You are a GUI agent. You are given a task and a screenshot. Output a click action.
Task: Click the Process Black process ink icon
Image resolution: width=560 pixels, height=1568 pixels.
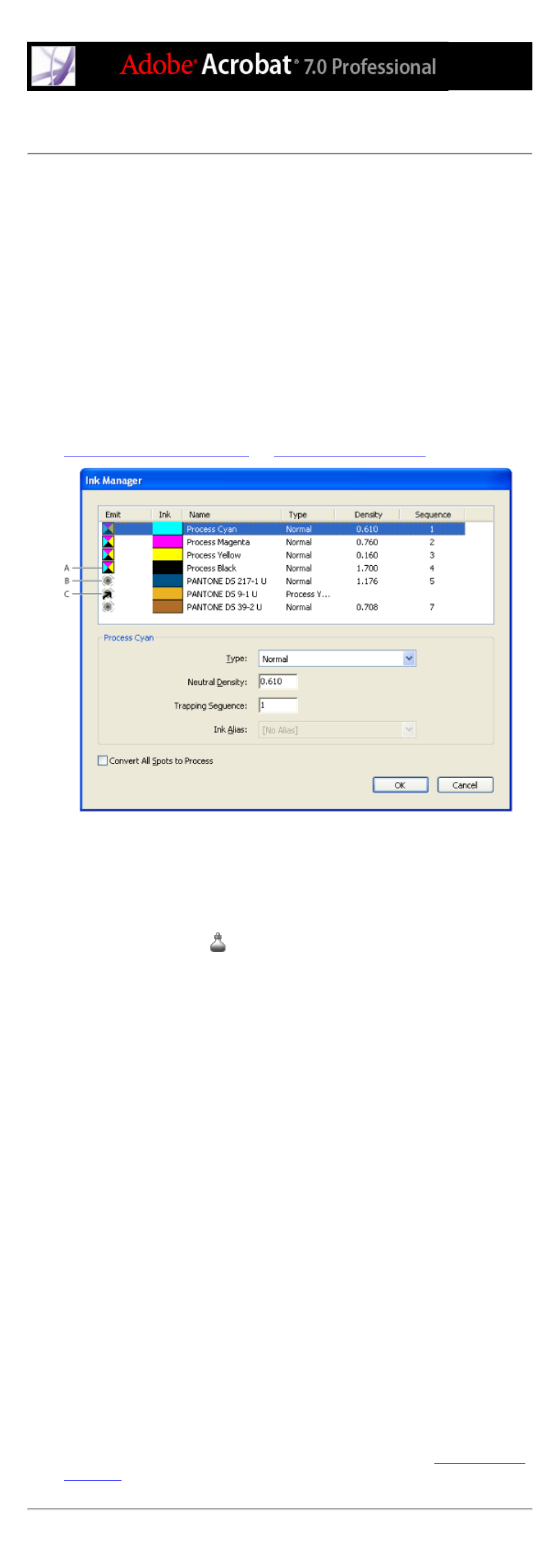(108, 568)
